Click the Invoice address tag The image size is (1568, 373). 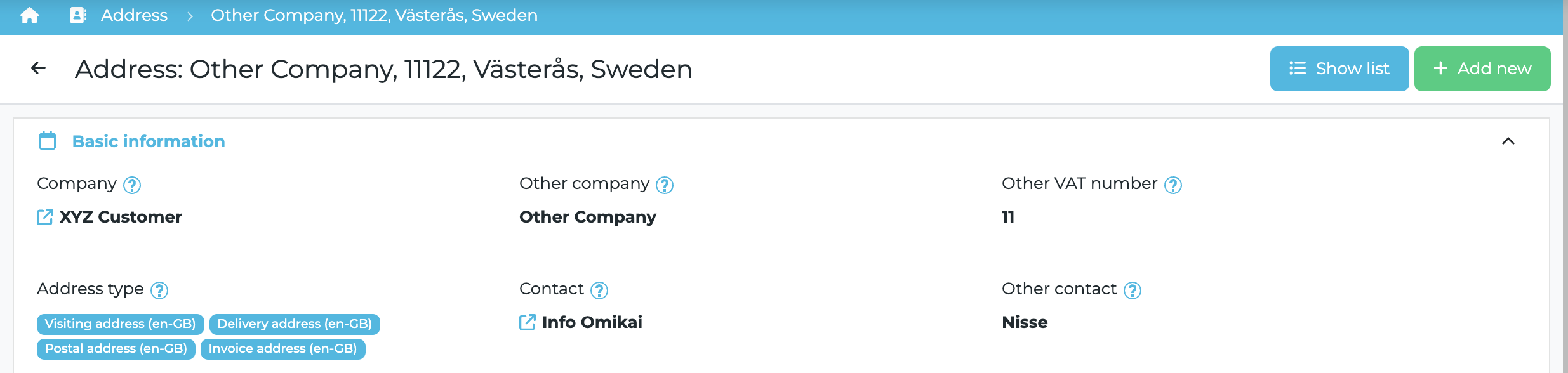pyautogui.click(x=282, y=348)
